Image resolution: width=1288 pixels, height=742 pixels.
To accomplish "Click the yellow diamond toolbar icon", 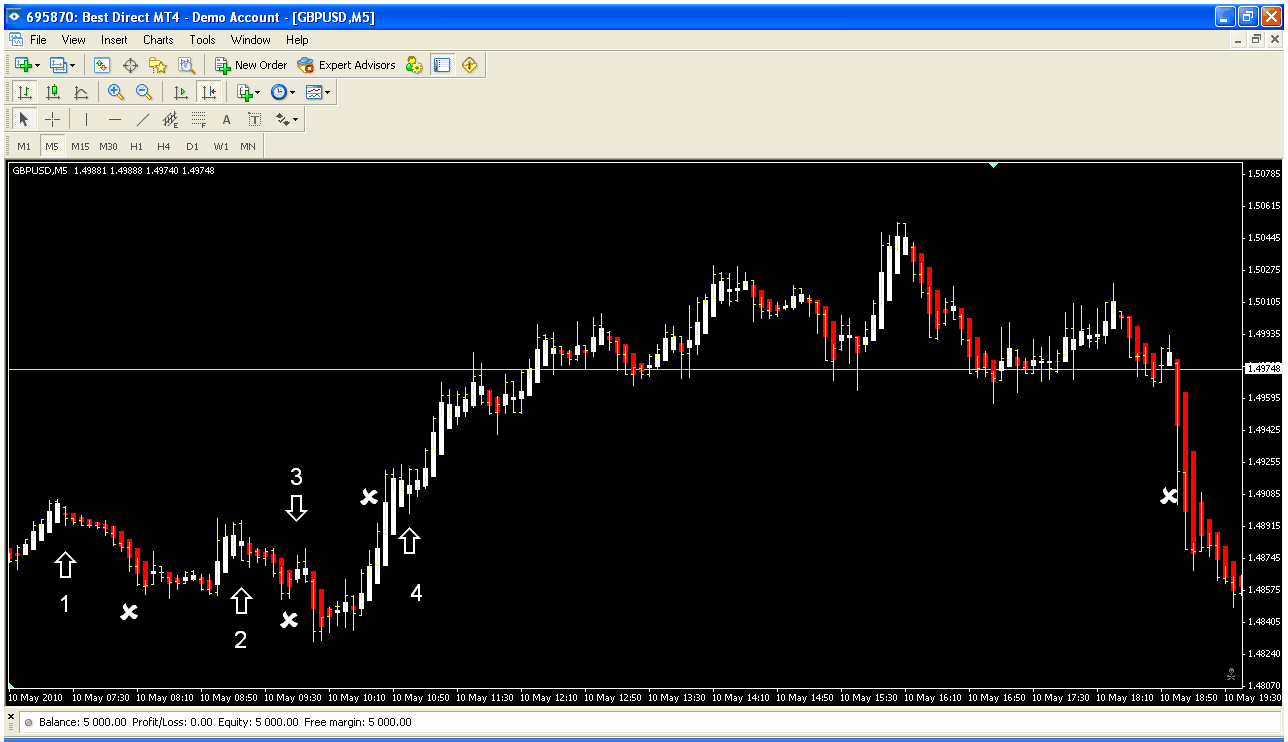I will [470, 65].
